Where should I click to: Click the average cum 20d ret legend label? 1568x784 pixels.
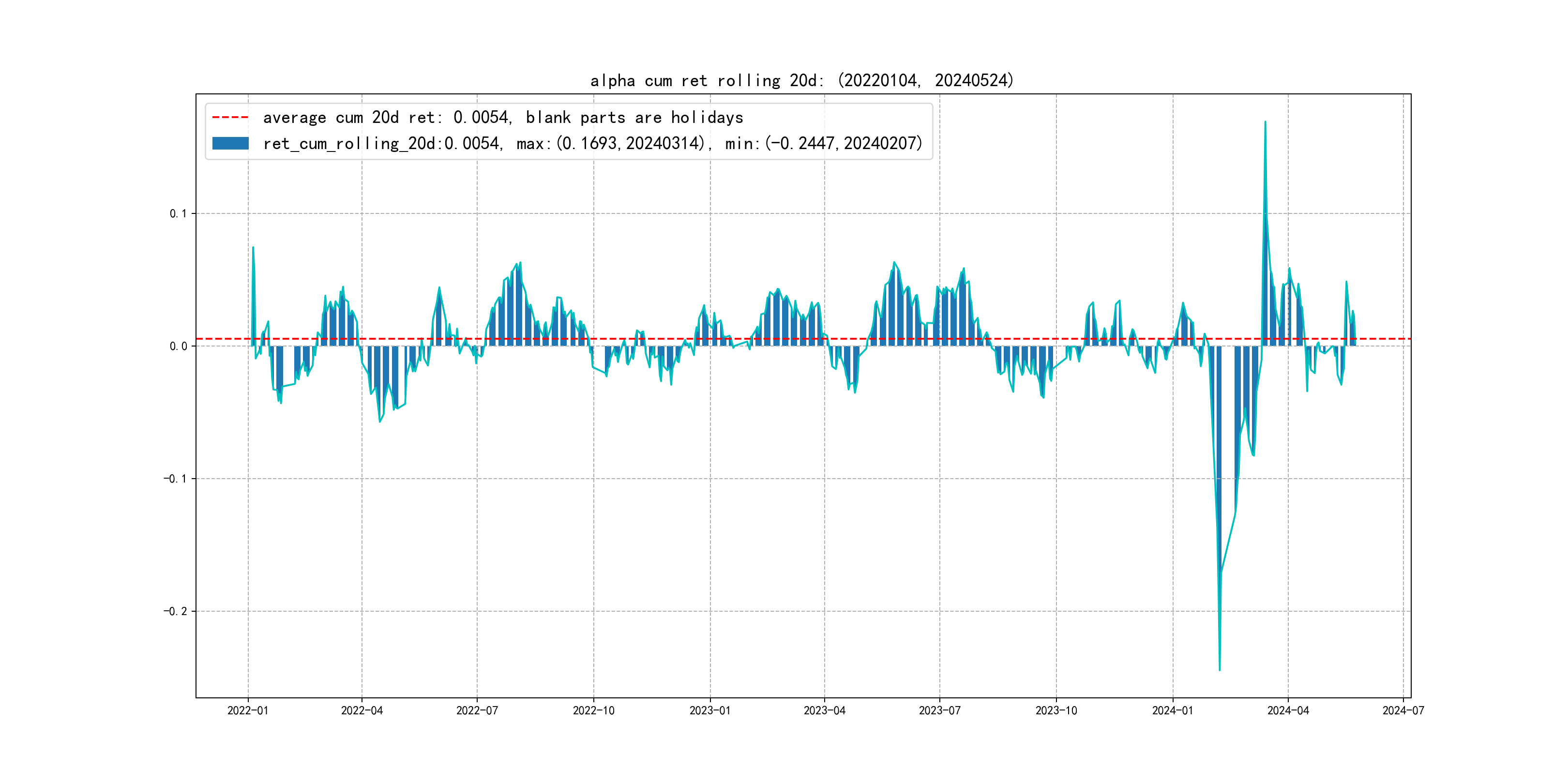click(503, 118)
